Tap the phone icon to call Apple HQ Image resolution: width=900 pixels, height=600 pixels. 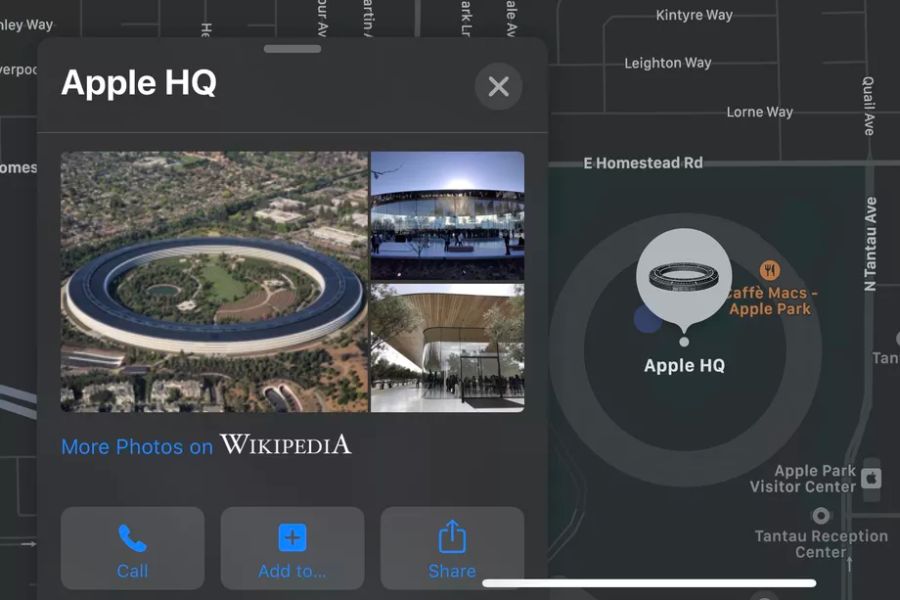coord(132,539)
